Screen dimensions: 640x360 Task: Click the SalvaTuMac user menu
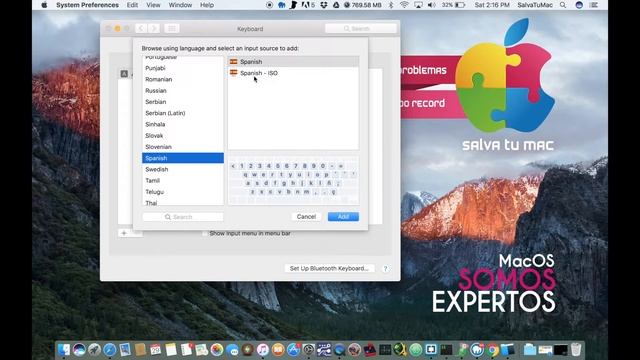(535, 5)
